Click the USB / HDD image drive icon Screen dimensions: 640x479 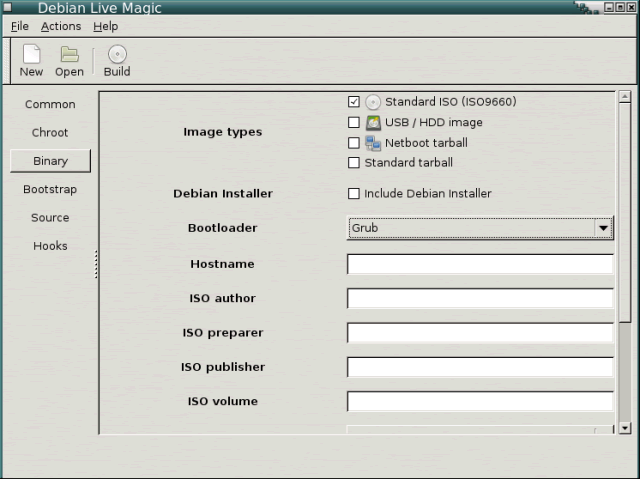pos(373,123)
